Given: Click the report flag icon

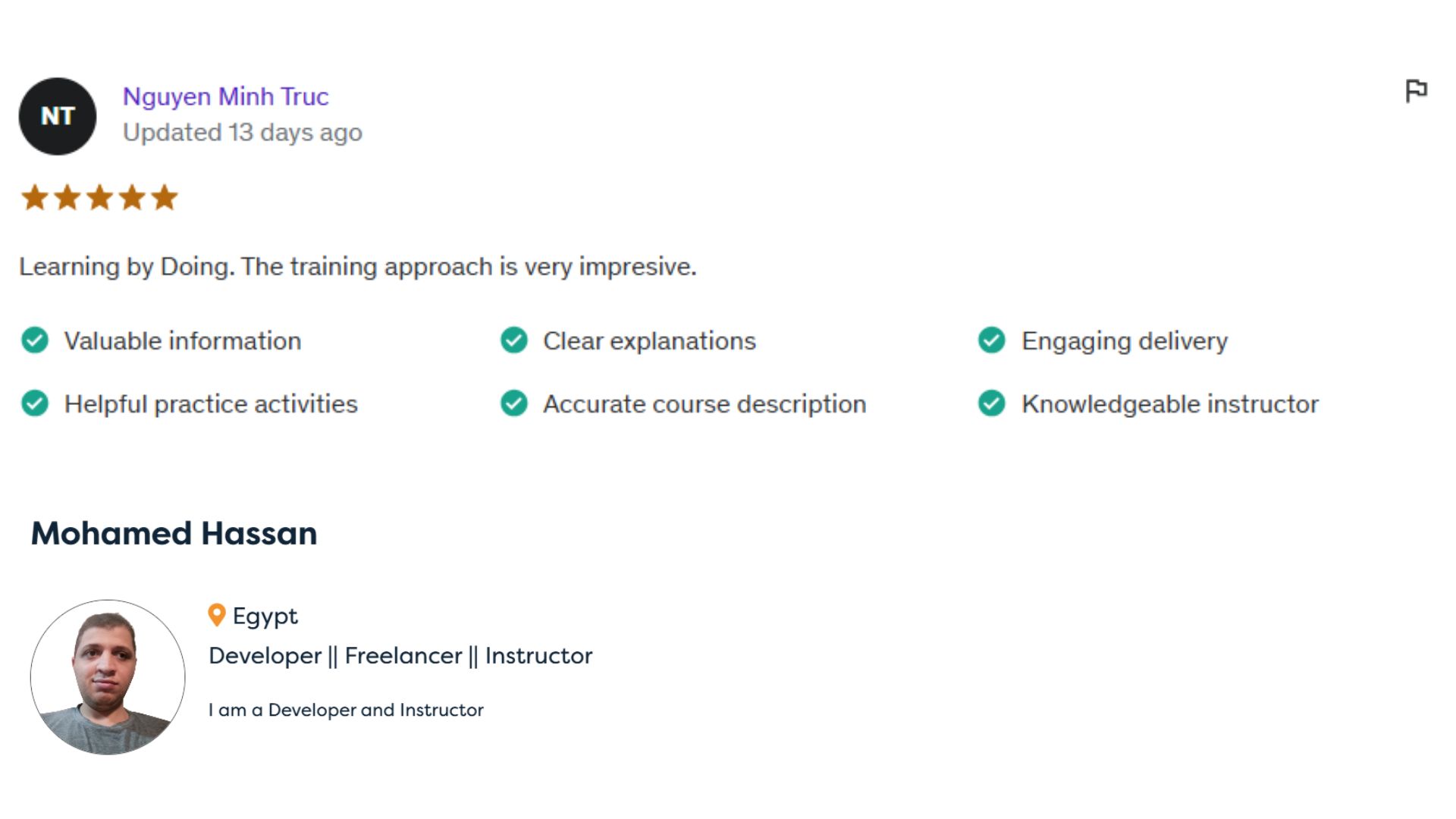Looking at the screenshot, I should (1416, 91).
